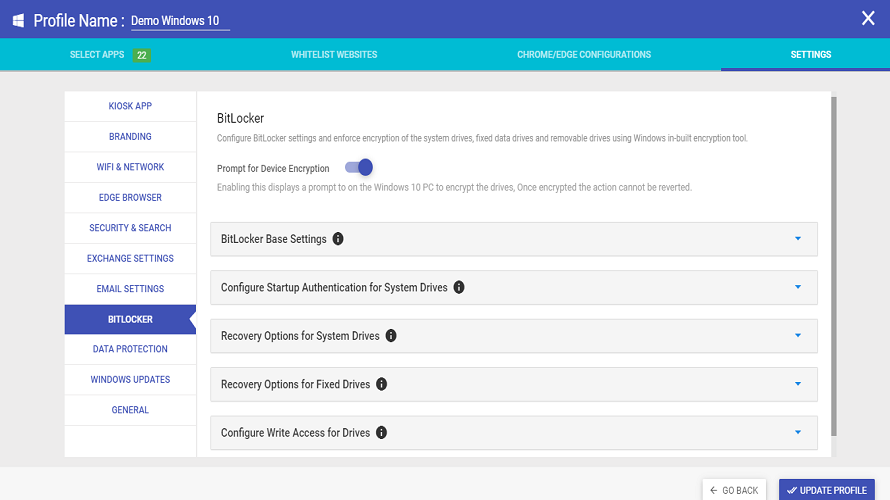Toggle Prompt for Device Encryption switch
The height and width of the screenshot is (500, 890).
[359, 168]
